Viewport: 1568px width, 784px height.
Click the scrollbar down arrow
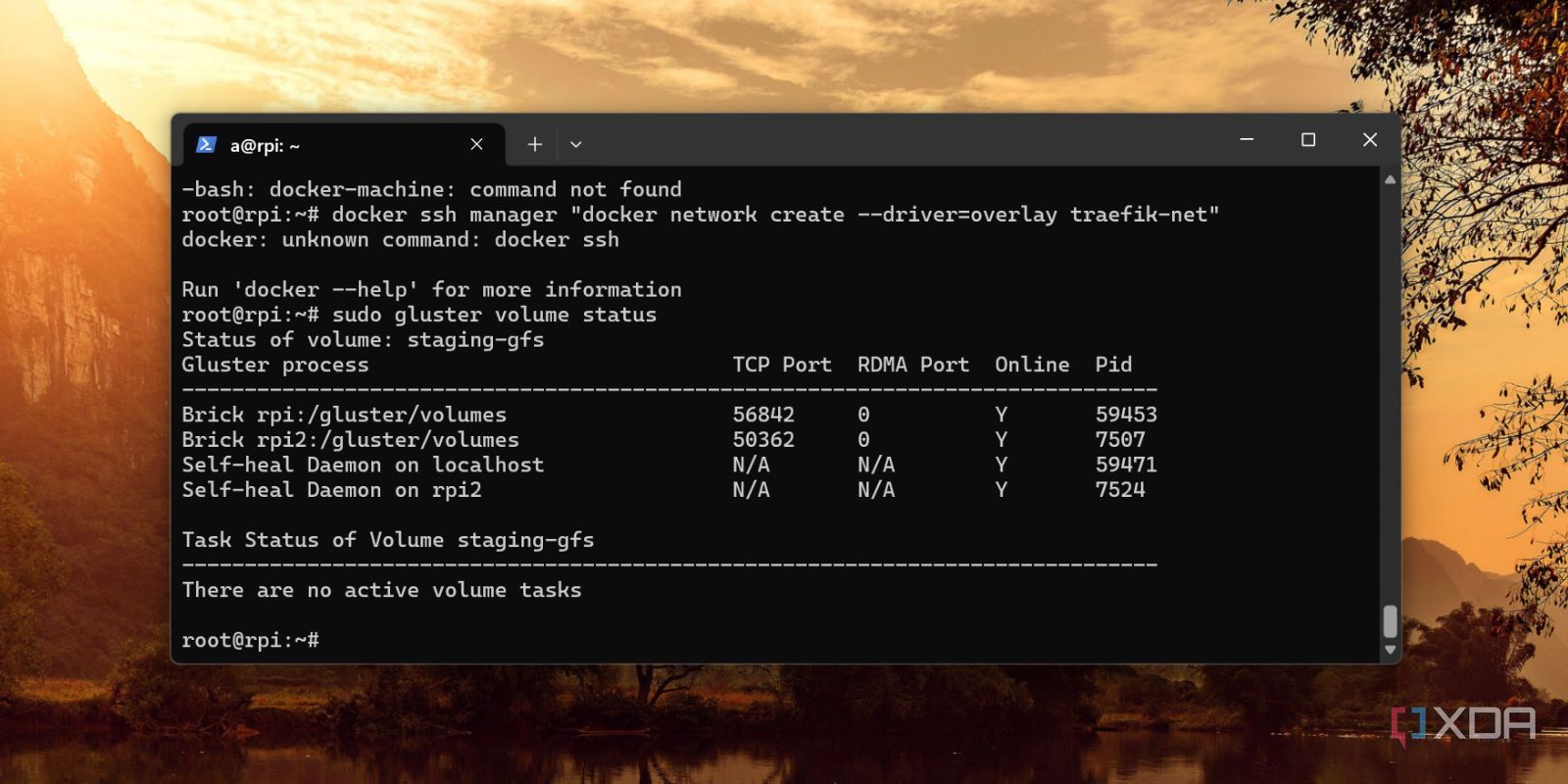coord(1390,650)
